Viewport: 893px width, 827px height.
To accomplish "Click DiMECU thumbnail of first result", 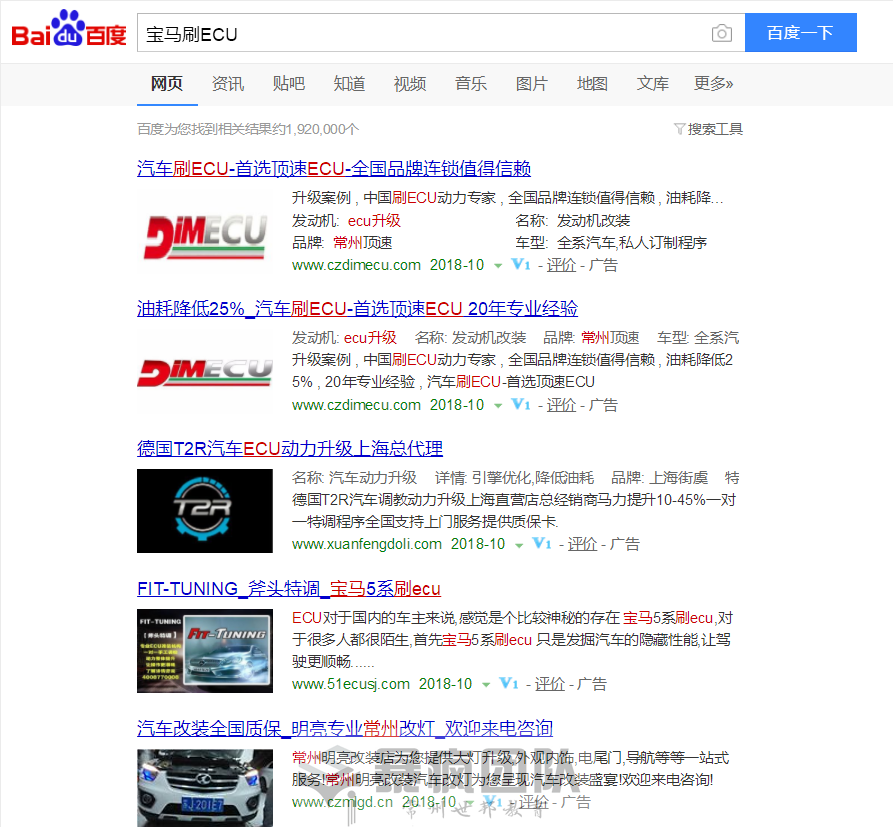I will (205, 232).
